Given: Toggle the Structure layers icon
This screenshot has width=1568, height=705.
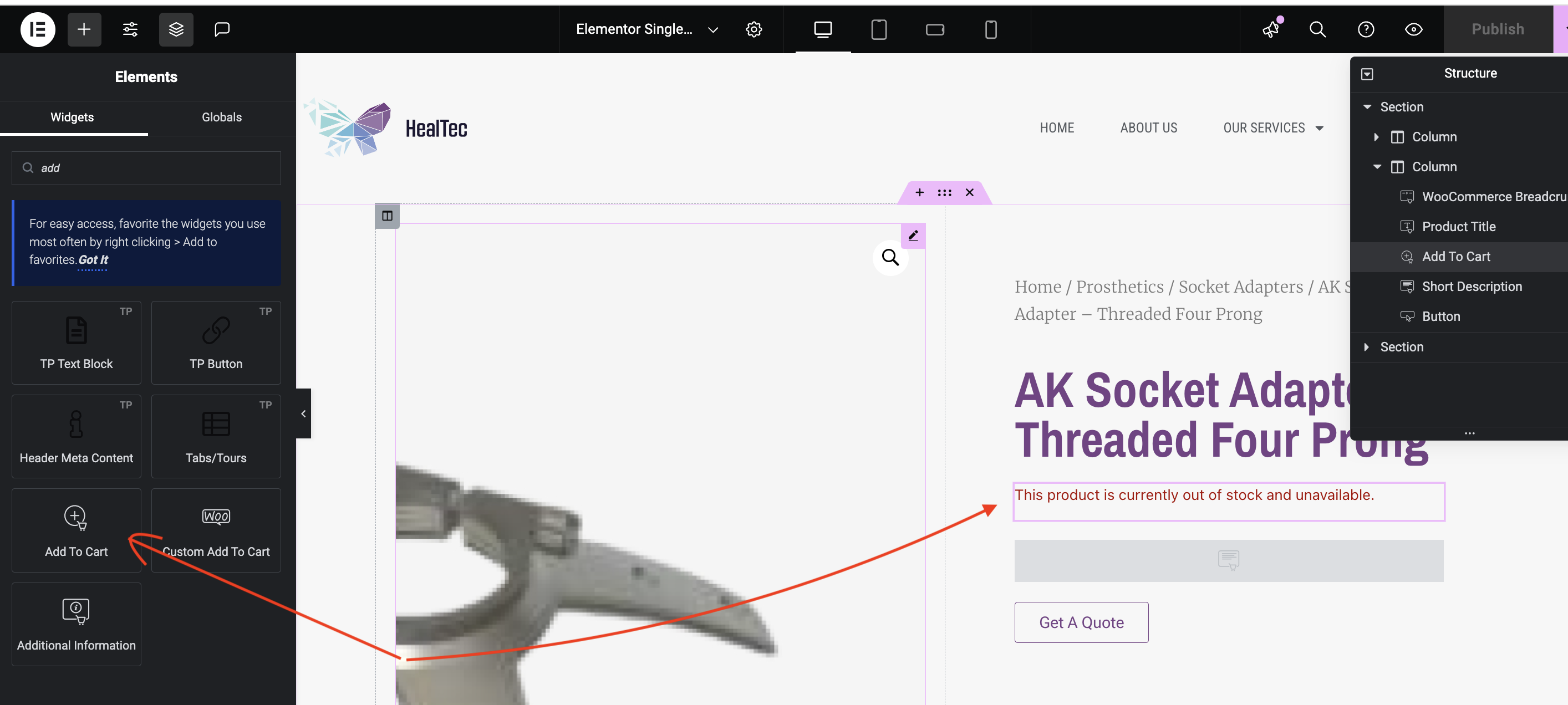Looking at the screenshot, I should [176, 29].
